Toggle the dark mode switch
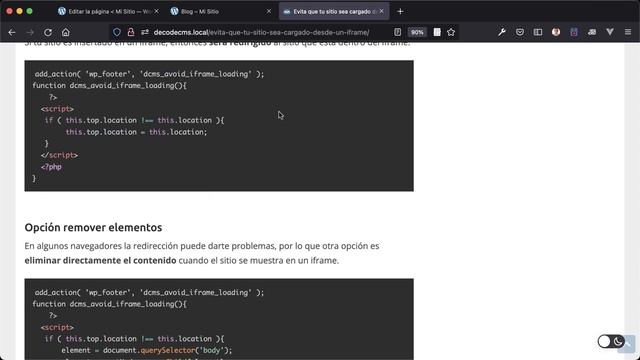The image size is (640, 360). click(611, 341)
